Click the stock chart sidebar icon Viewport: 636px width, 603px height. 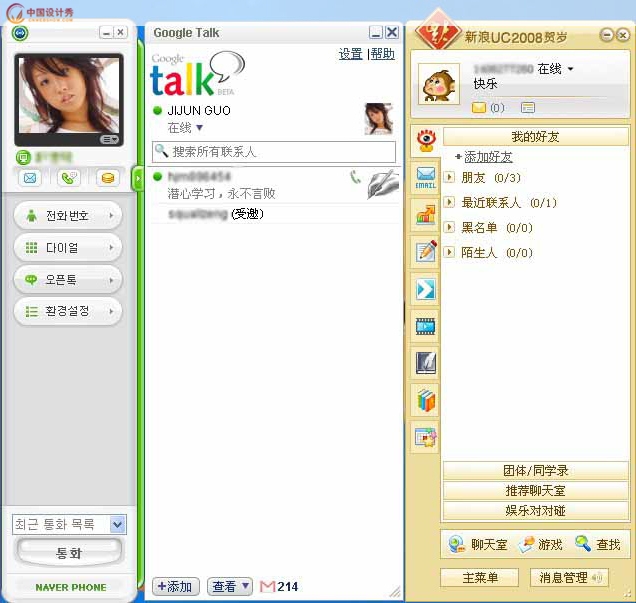click(x=425, y=215)
